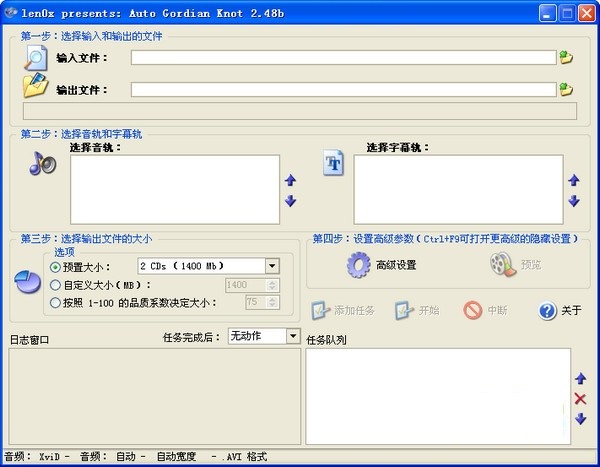Click inside the 选择字幕轨 subtitle list
Image resolution: width=600 pixels, height=467 pixels.
point(458,189)
